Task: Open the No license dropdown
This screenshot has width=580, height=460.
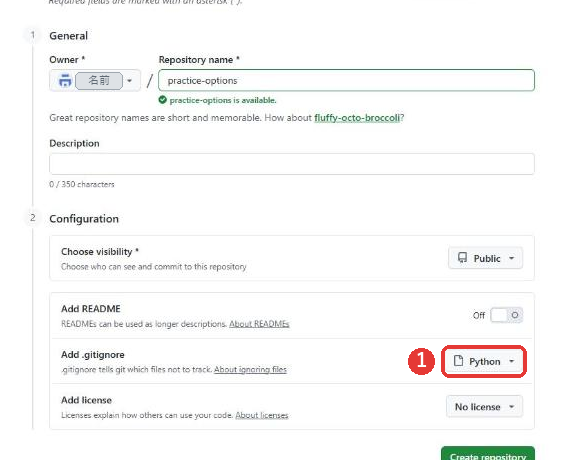Action: 484,407
